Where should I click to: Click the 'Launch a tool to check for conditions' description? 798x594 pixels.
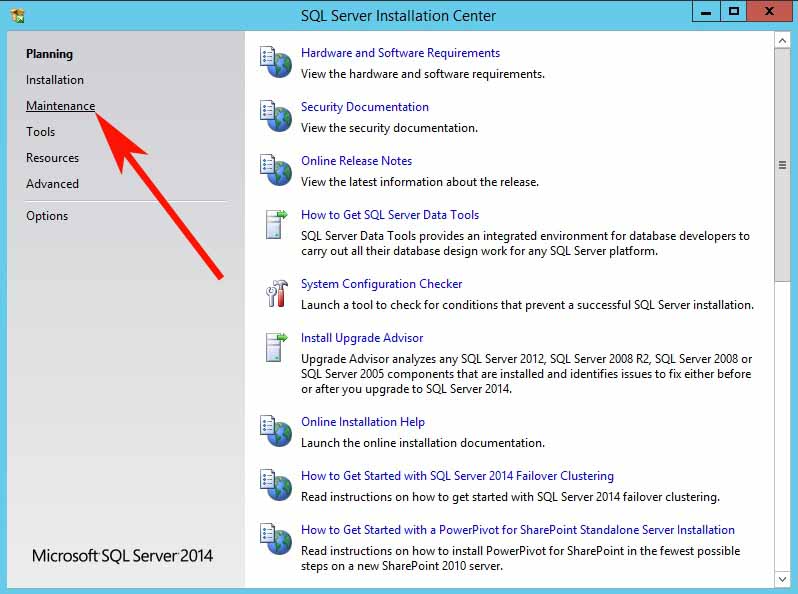tap(527, 305)
